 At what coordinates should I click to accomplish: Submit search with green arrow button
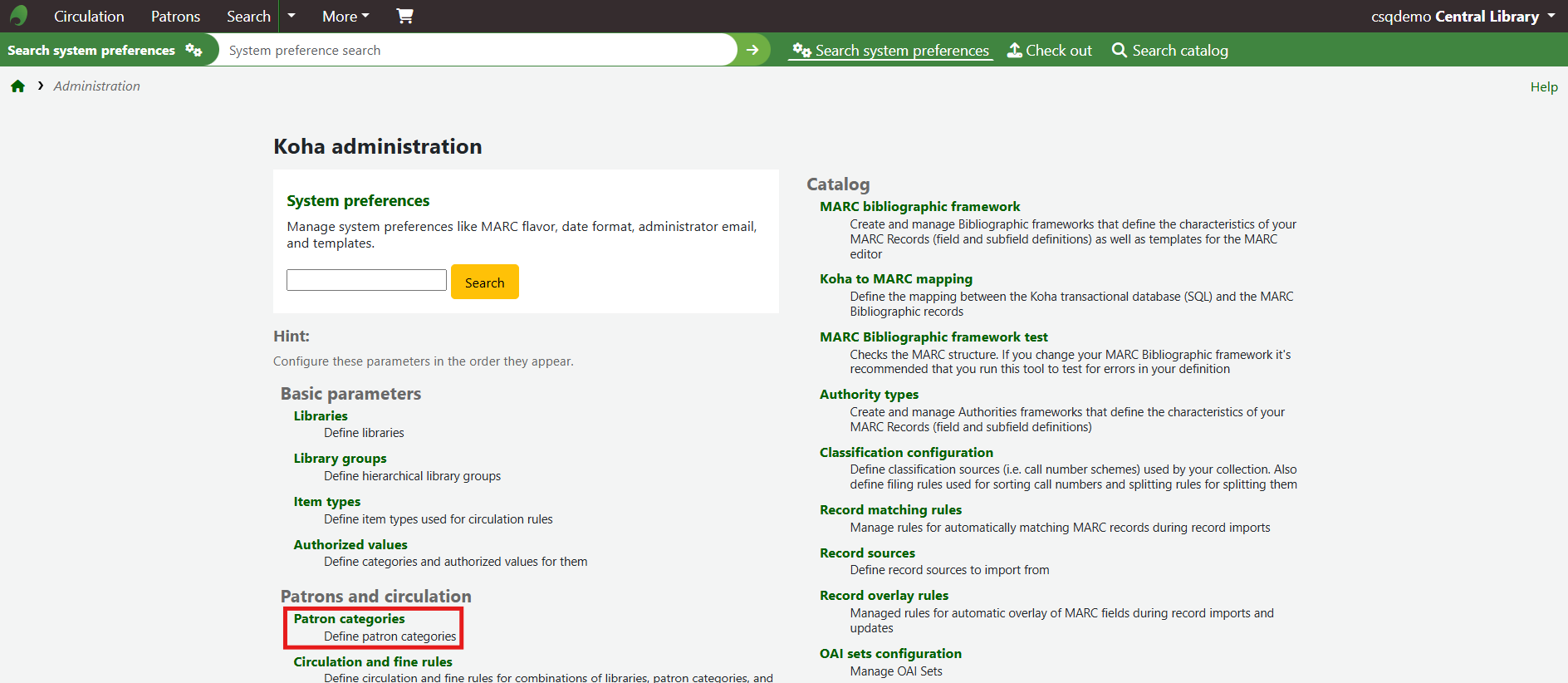[752, 50]
